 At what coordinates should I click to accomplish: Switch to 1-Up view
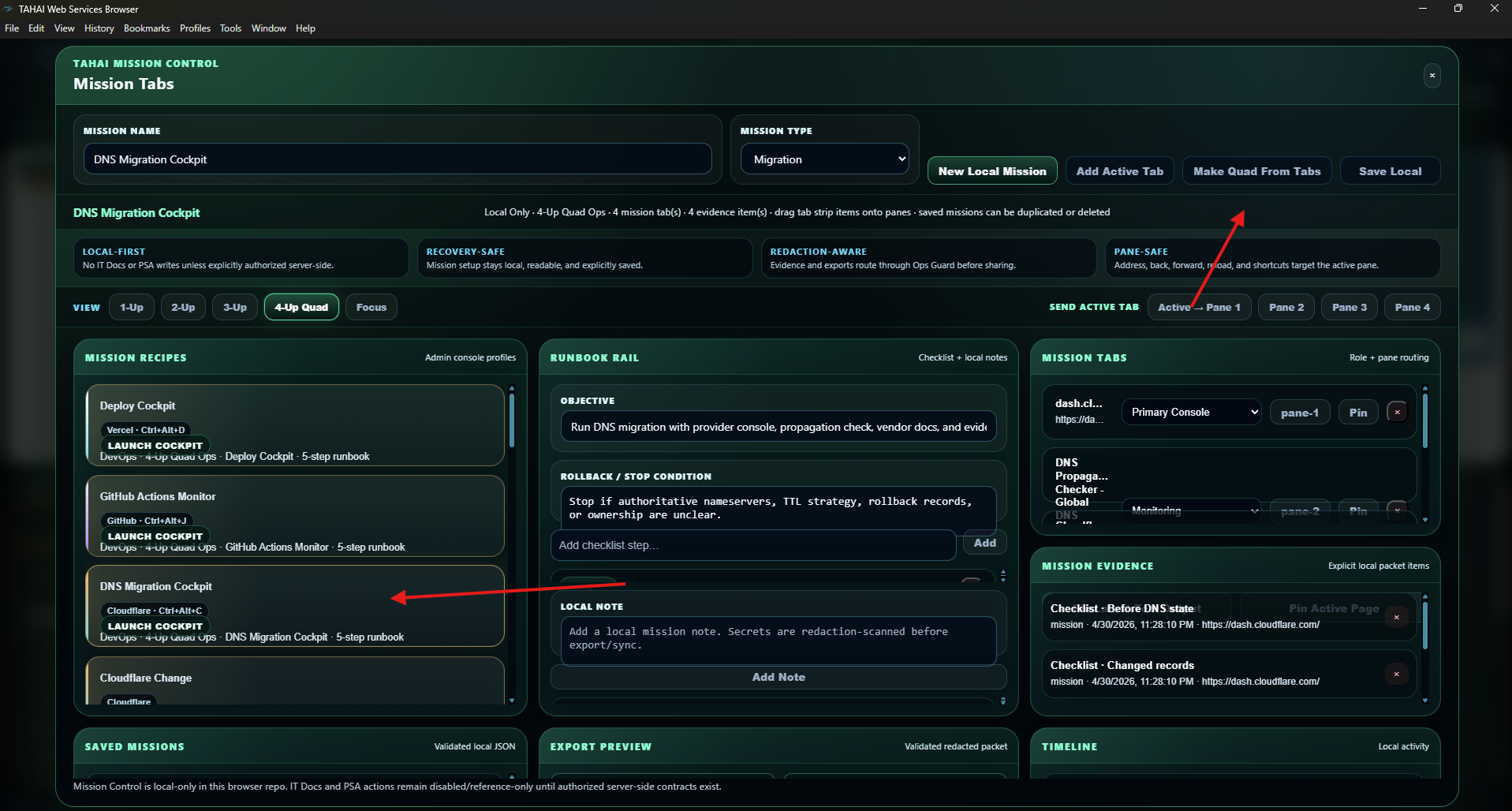(132, 308)
